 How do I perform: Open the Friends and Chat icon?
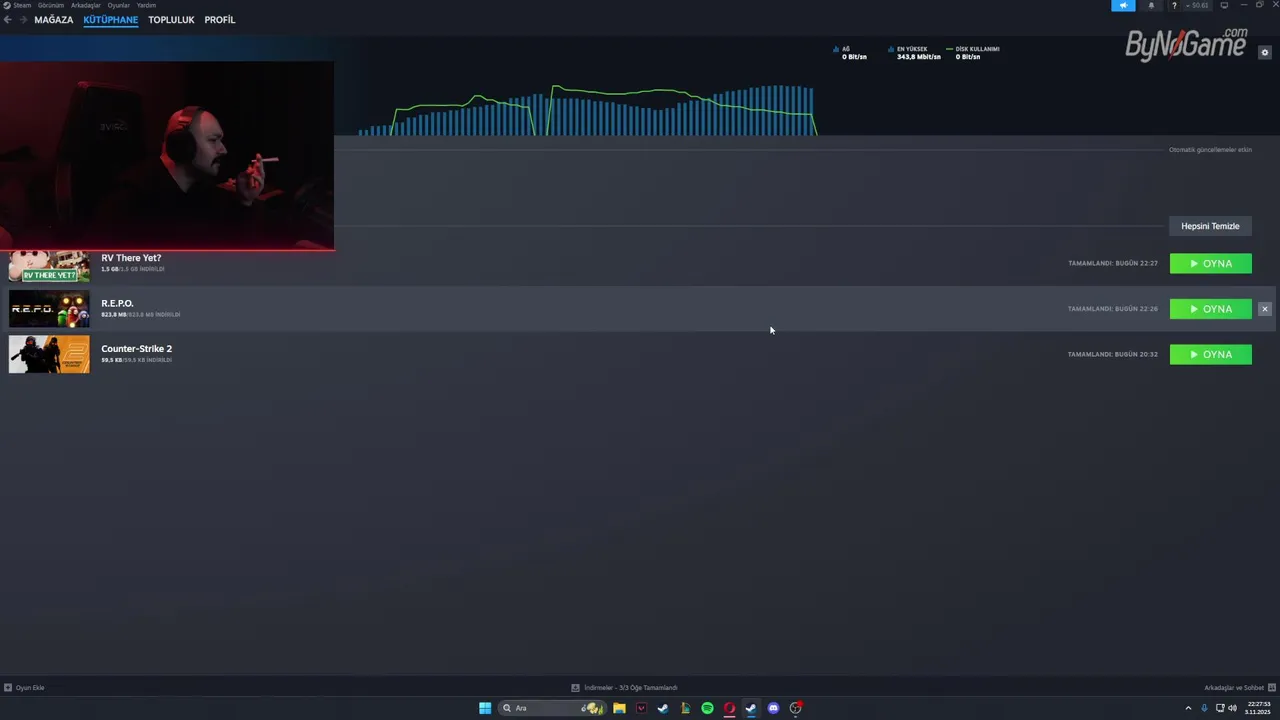click(x=1271, y=688)
